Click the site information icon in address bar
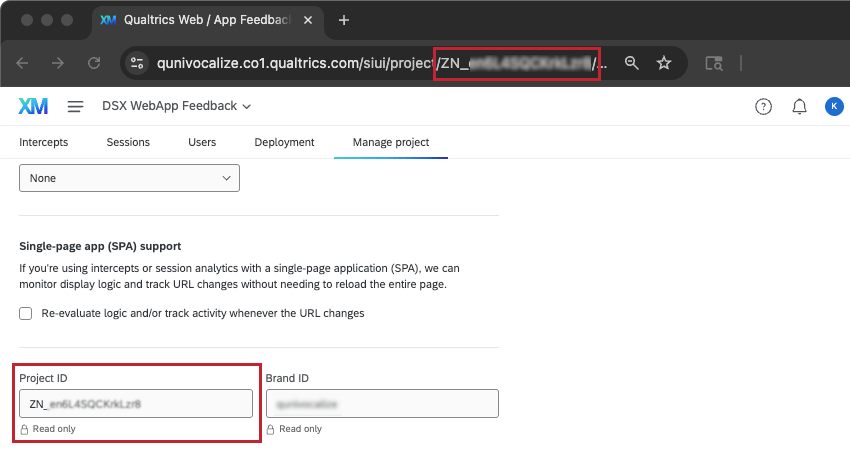 click(138, 63)
